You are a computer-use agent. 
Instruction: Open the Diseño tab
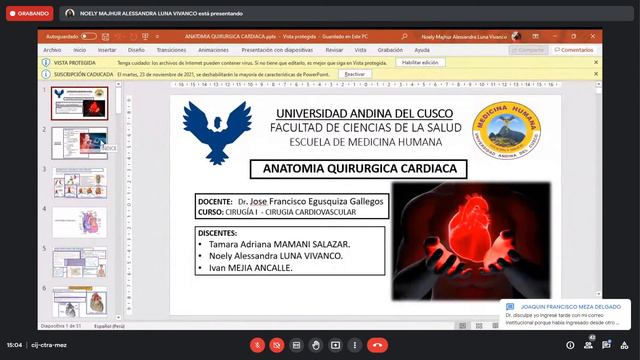coord(136,50)
